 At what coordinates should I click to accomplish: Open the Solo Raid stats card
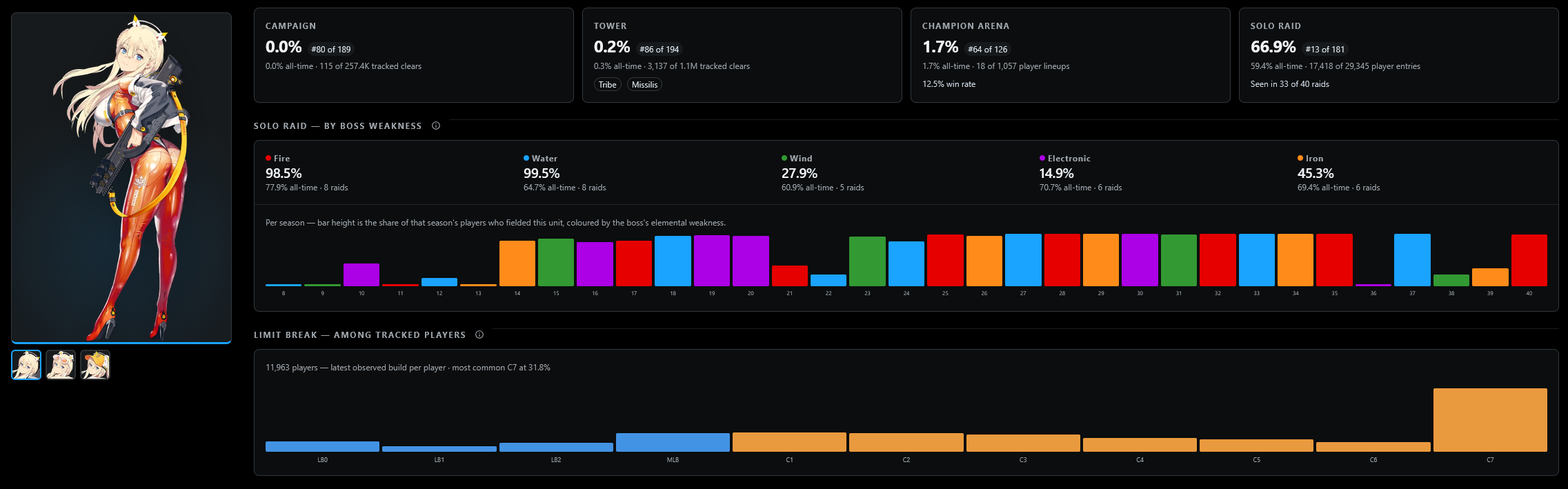pyautogui.click(x=1398, y=55)
